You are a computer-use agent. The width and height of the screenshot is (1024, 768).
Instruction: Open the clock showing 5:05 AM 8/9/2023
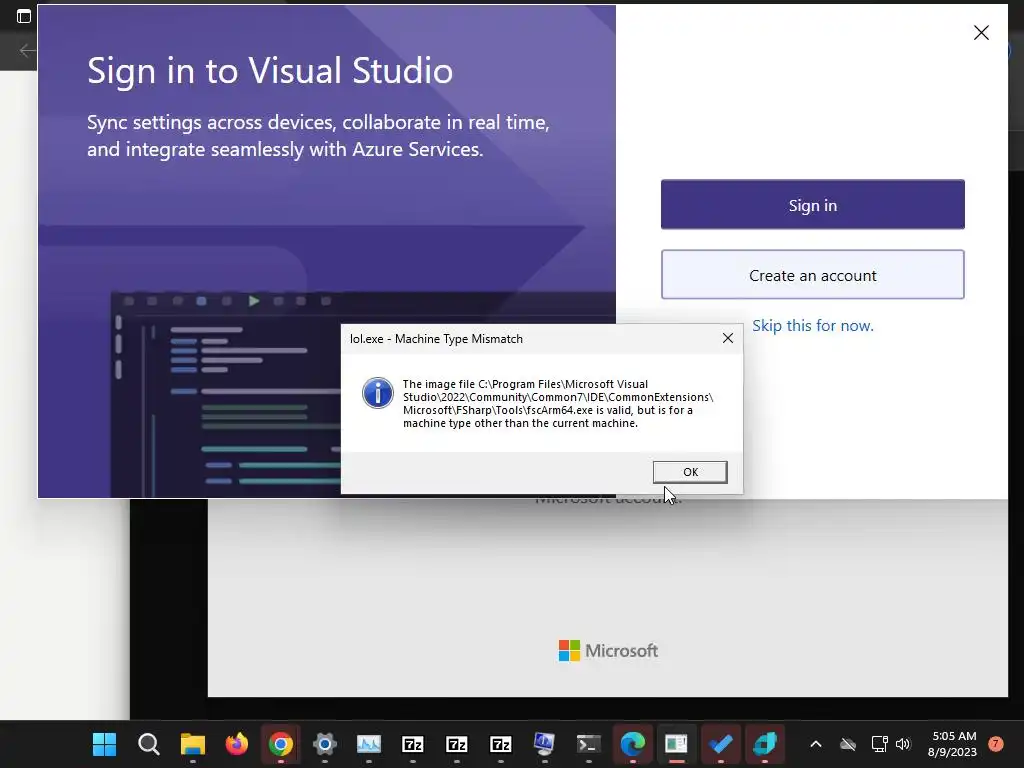(953, 744)
